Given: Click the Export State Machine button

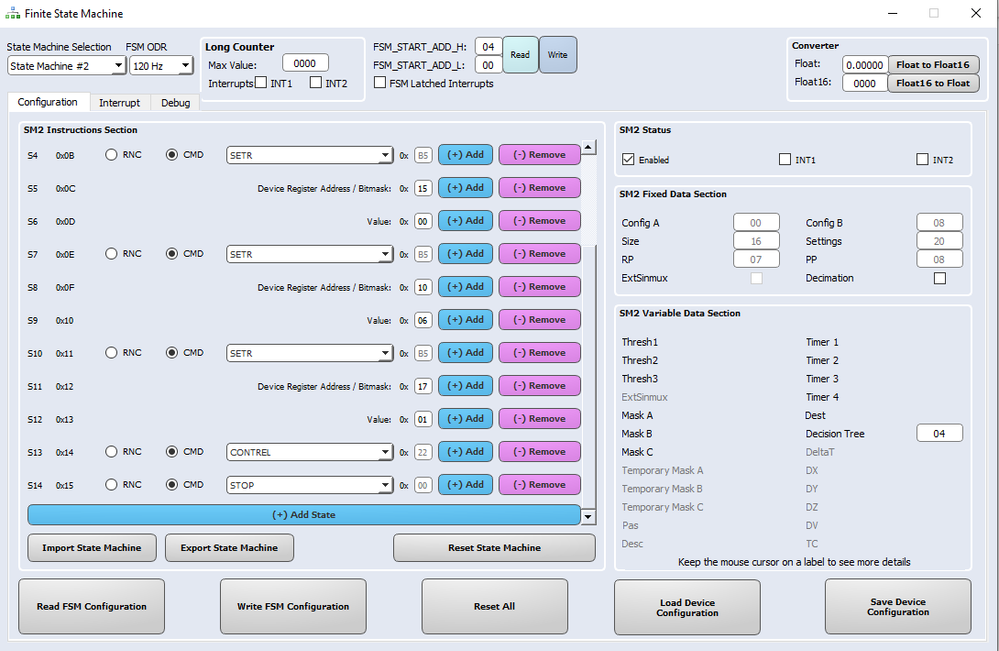Looking at the screenshot, I should [229, 548].
